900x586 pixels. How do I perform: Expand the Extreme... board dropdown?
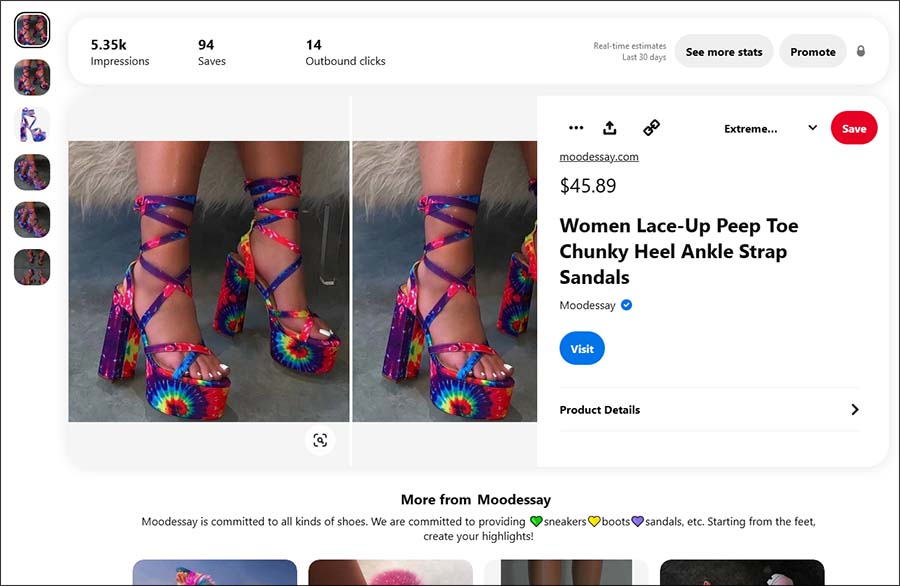click(x=769, y=129)
